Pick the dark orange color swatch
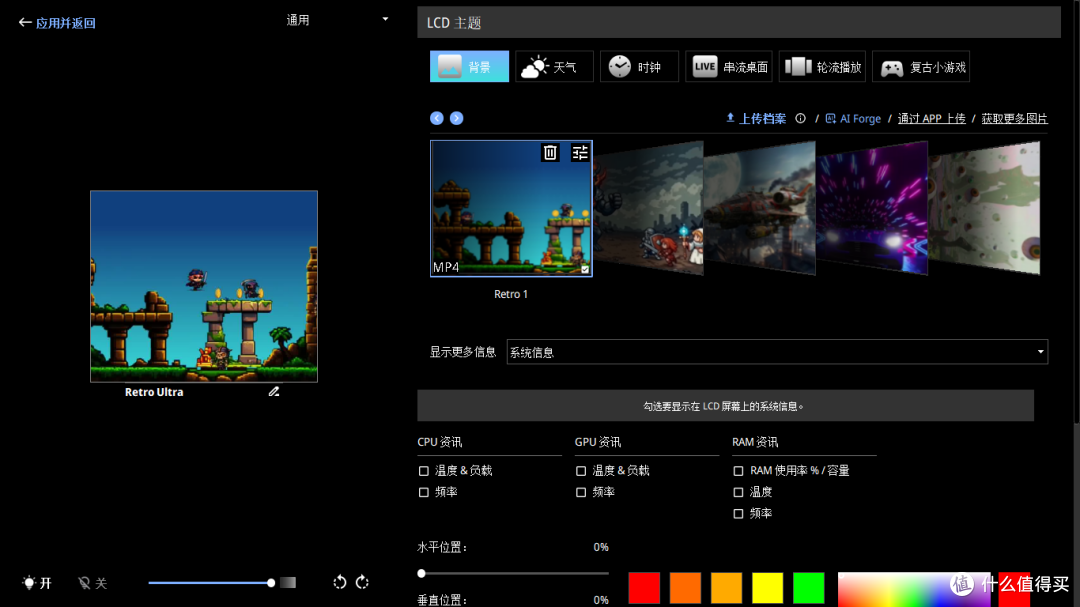 685,588
